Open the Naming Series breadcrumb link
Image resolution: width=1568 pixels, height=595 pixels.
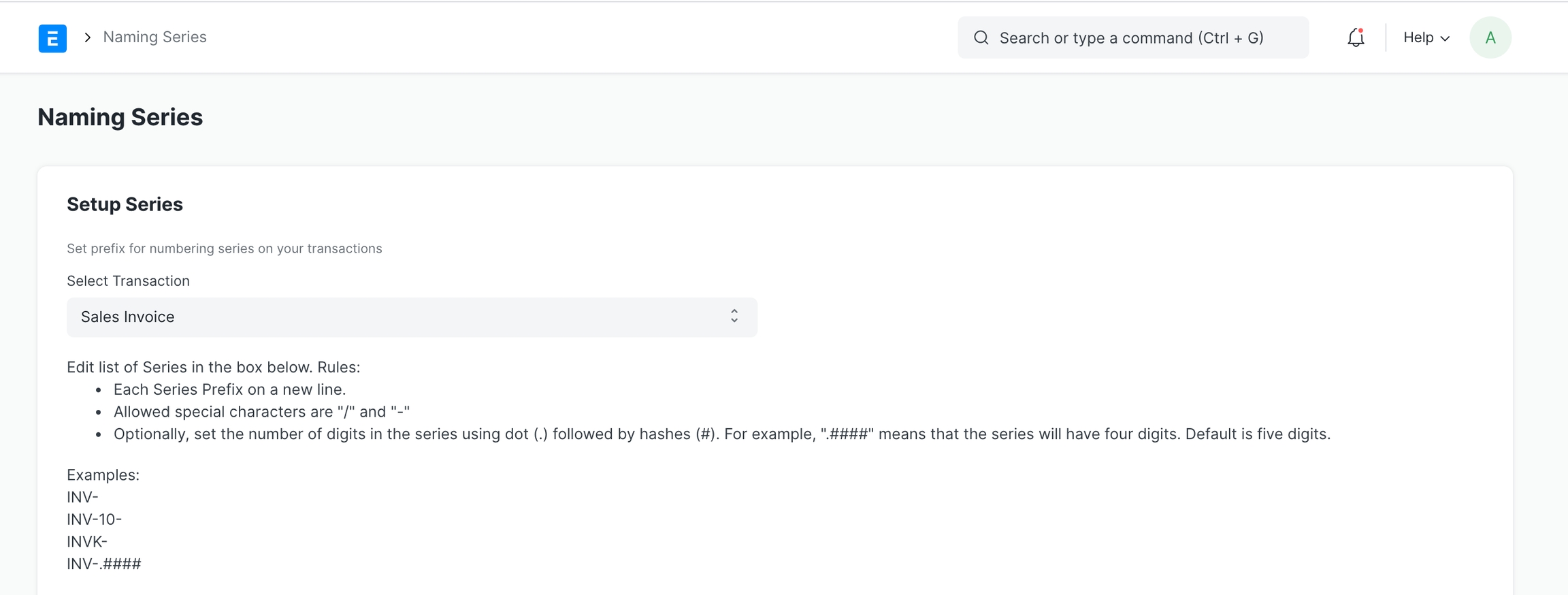pyautogui.click(x=154, y=37)
